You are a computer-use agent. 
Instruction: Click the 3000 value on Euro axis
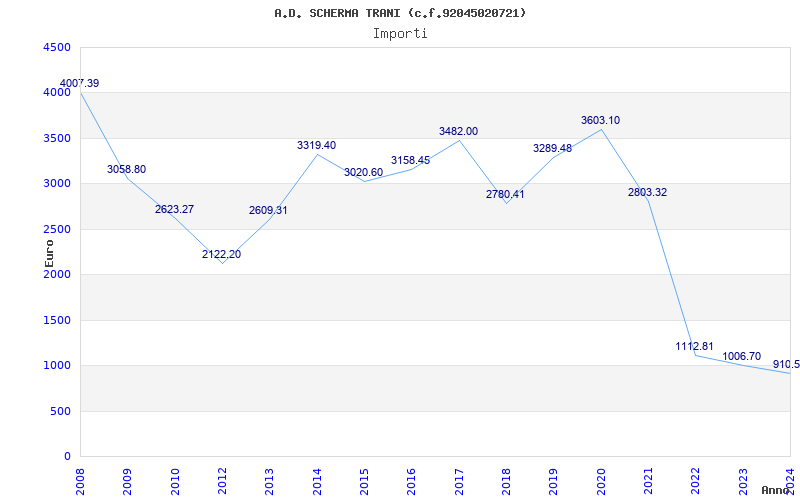(57, 184)
